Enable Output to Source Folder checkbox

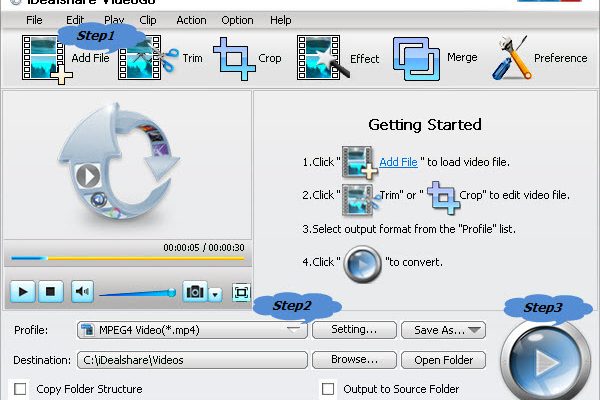click(x=328, y=389)
